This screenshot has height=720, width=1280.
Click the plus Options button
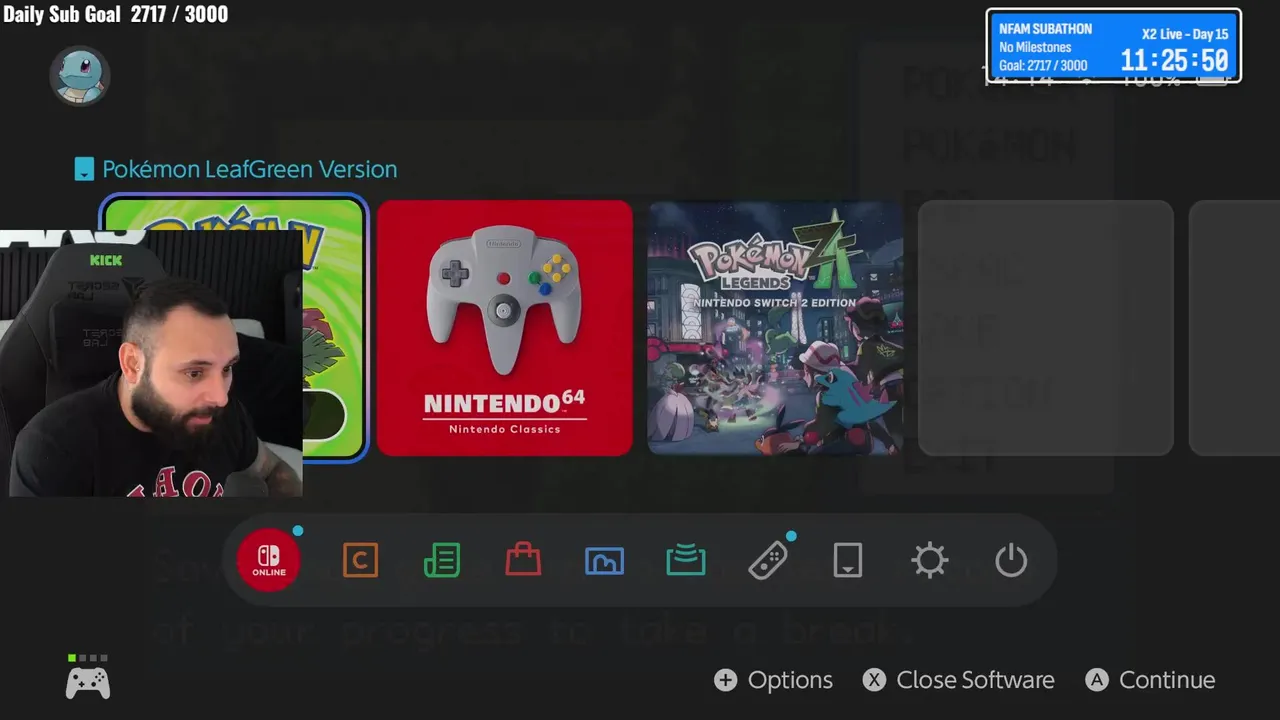pos(773,680)
